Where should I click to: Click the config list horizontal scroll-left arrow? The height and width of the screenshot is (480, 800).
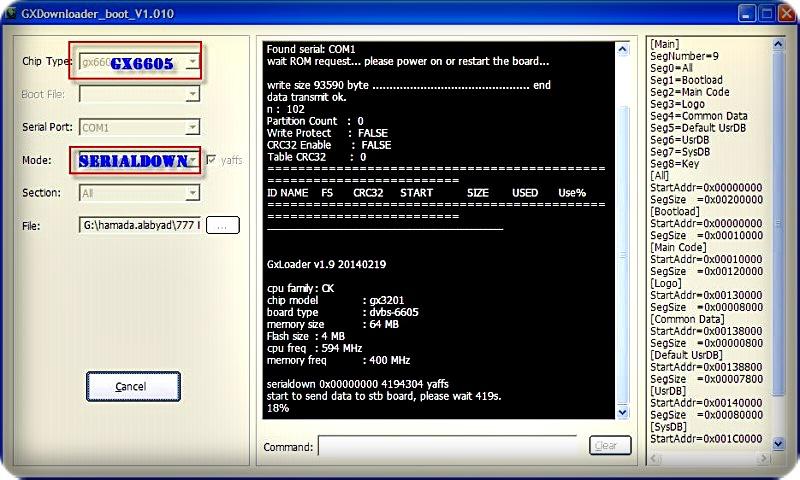point(656,458)
